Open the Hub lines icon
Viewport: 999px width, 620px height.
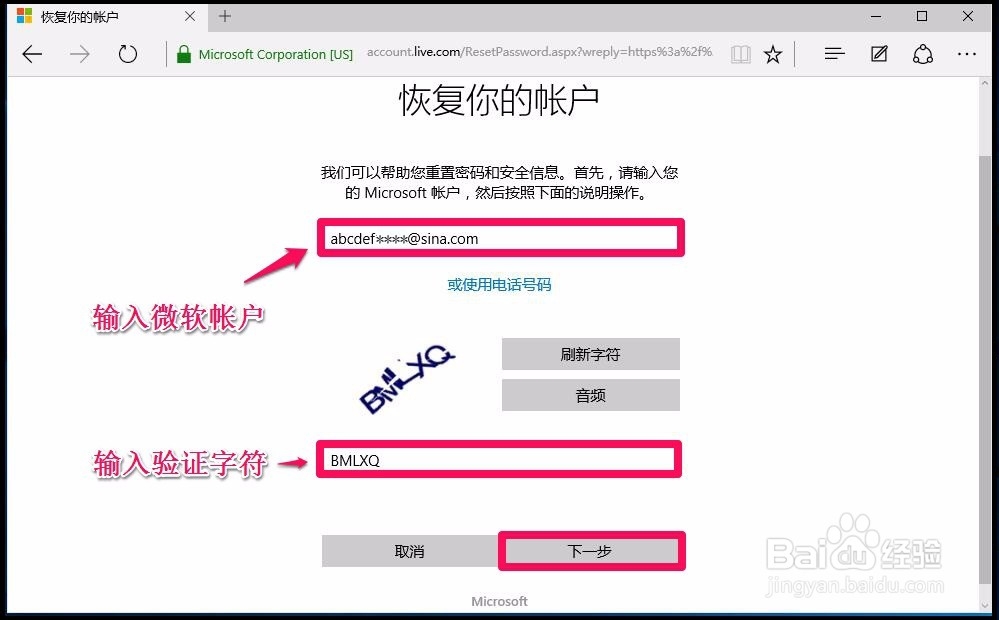point(834,54)
